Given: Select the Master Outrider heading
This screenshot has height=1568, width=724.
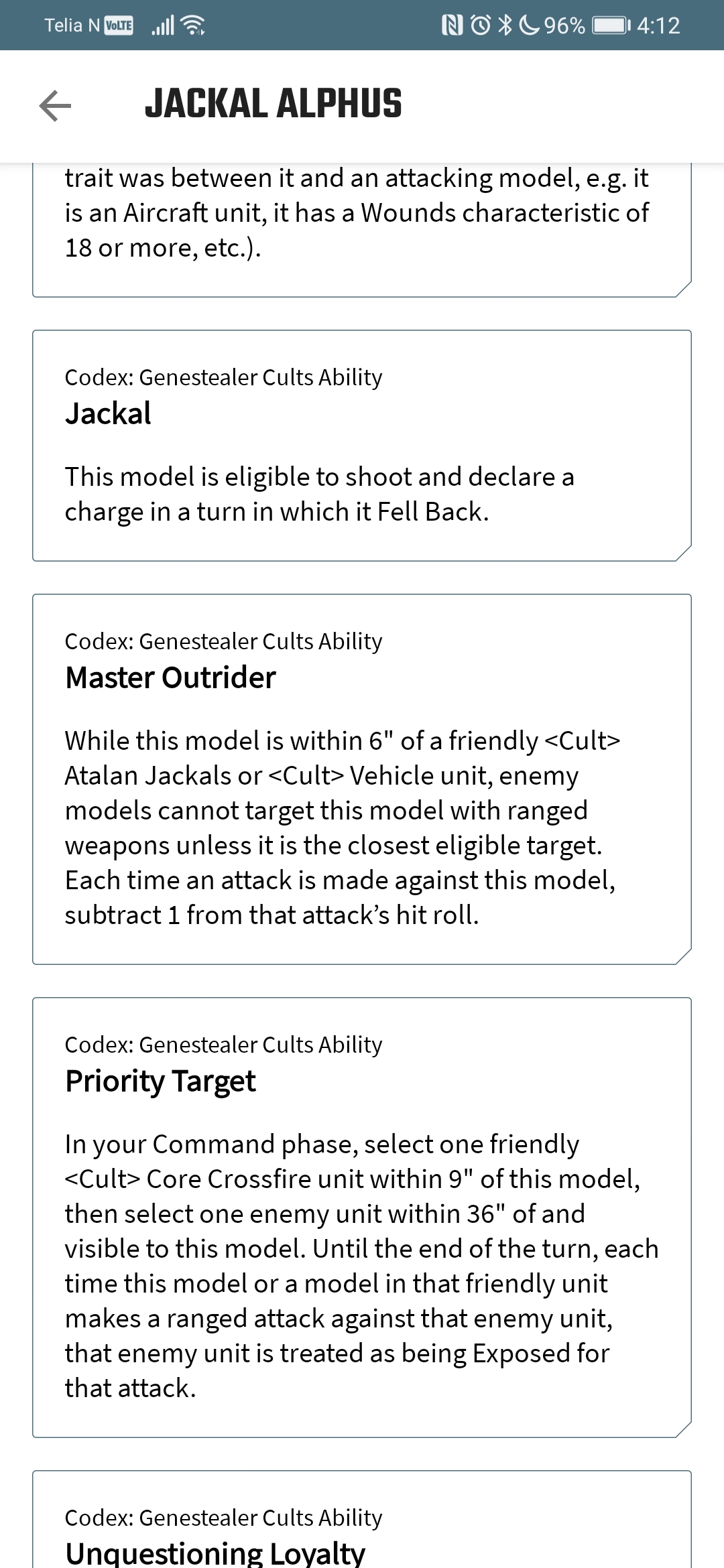Looking at the screenshot, I should (170, 677).
